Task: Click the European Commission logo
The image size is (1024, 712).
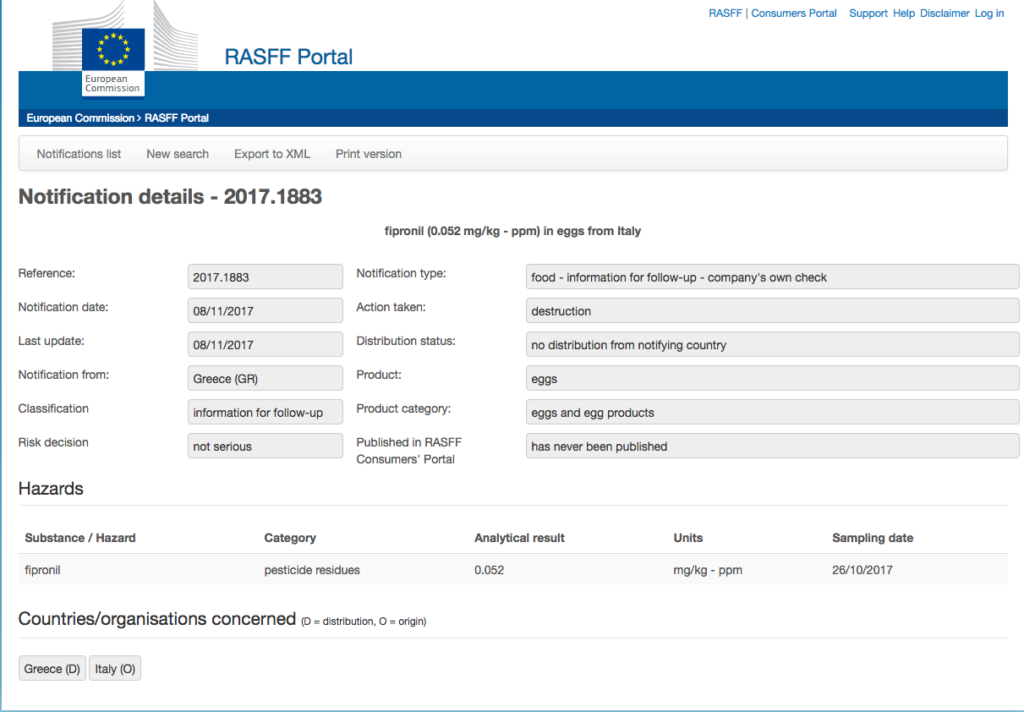Action: pos(113,60)
